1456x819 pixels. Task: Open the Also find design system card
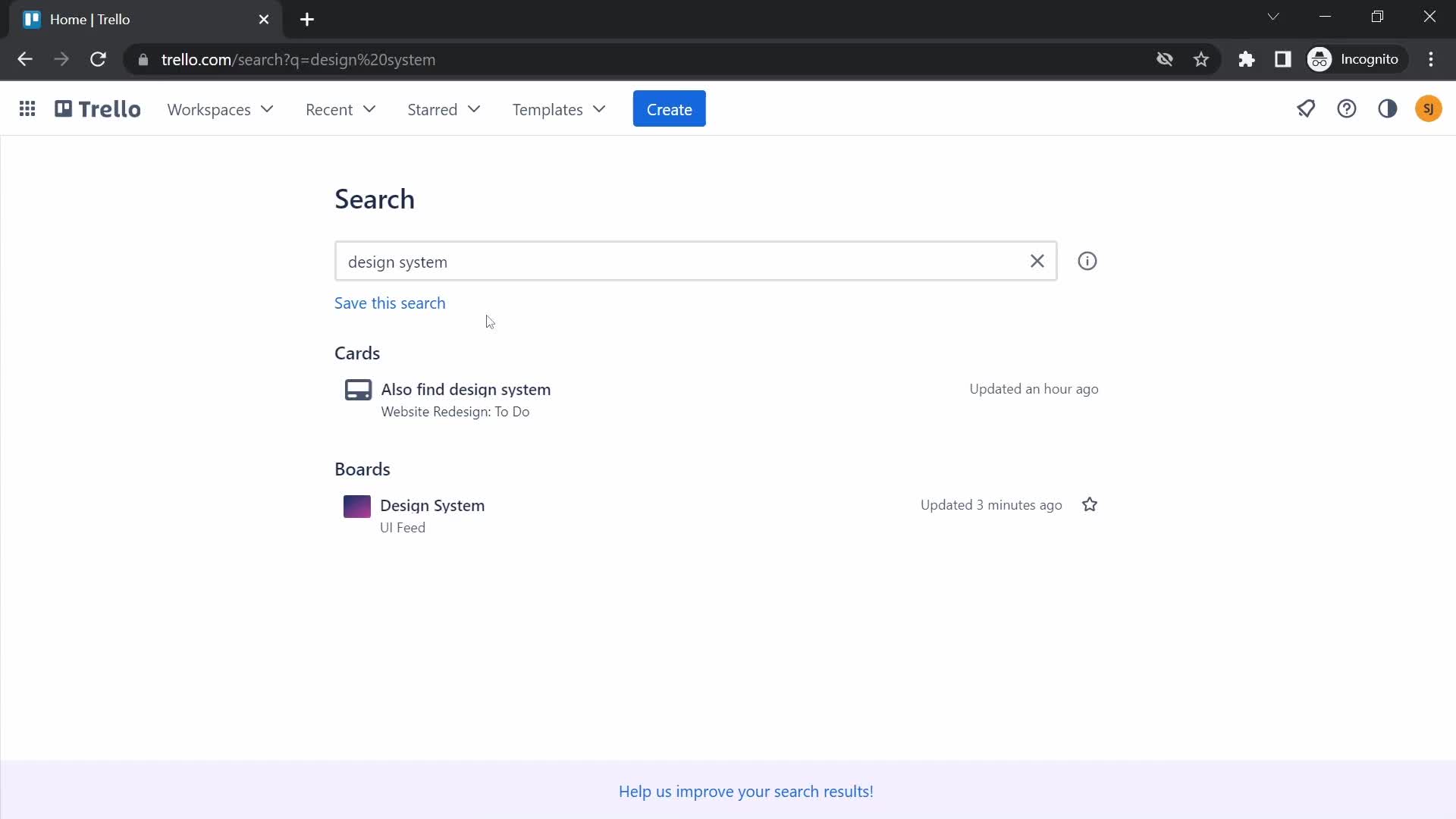click(466, 390)
